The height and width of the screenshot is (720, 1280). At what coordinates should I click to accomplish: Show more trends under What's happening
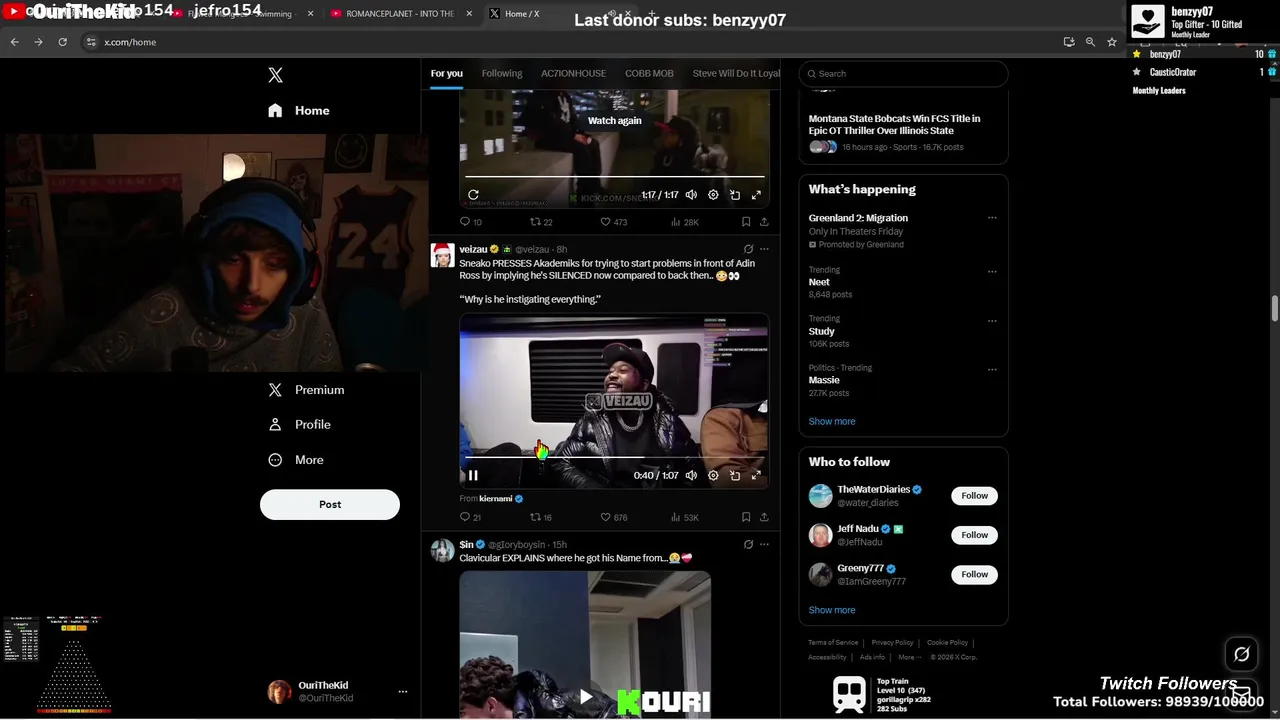[x=832, y=421]
